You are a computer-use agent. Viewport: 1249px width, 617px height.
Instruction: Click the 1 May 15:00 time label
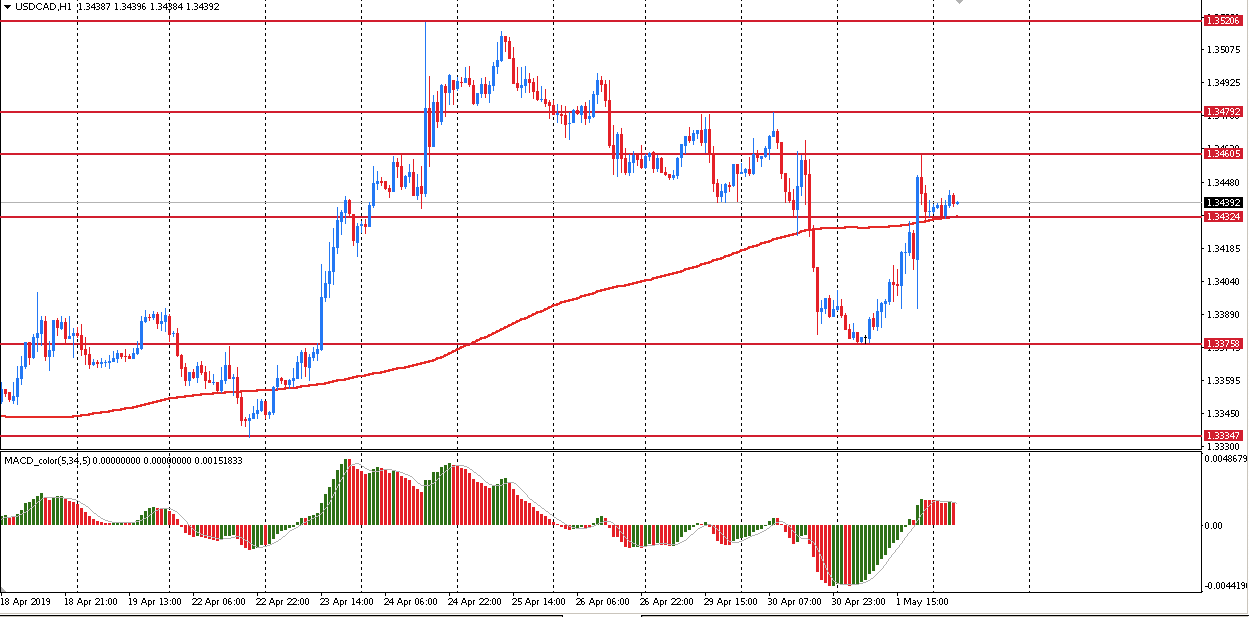[x=923, y=602]
